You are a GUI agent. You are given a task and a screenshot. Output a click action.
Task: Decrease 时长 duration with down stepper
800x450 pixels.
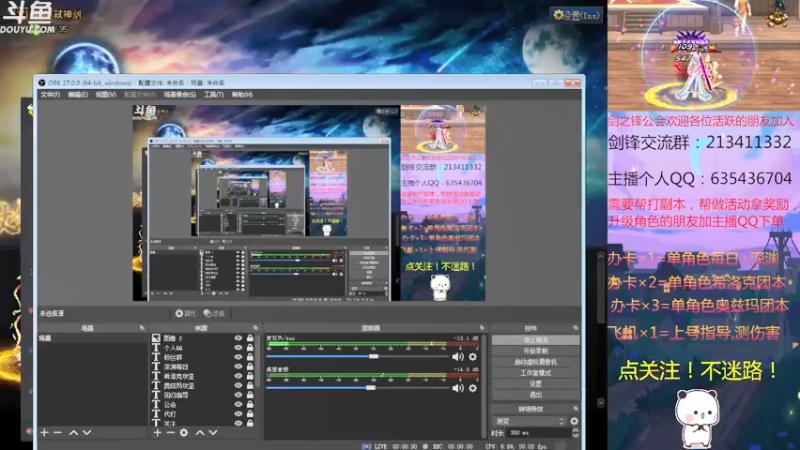click(576, 435)
